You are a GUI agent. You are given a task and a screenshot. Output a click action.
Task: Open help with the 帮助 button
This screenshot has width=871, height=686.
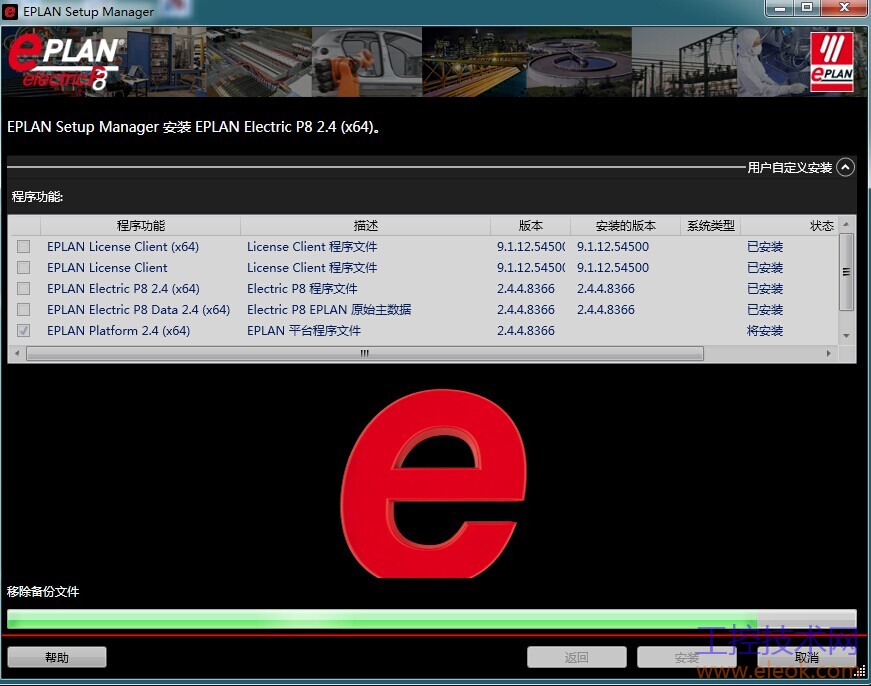pos(57,658)
